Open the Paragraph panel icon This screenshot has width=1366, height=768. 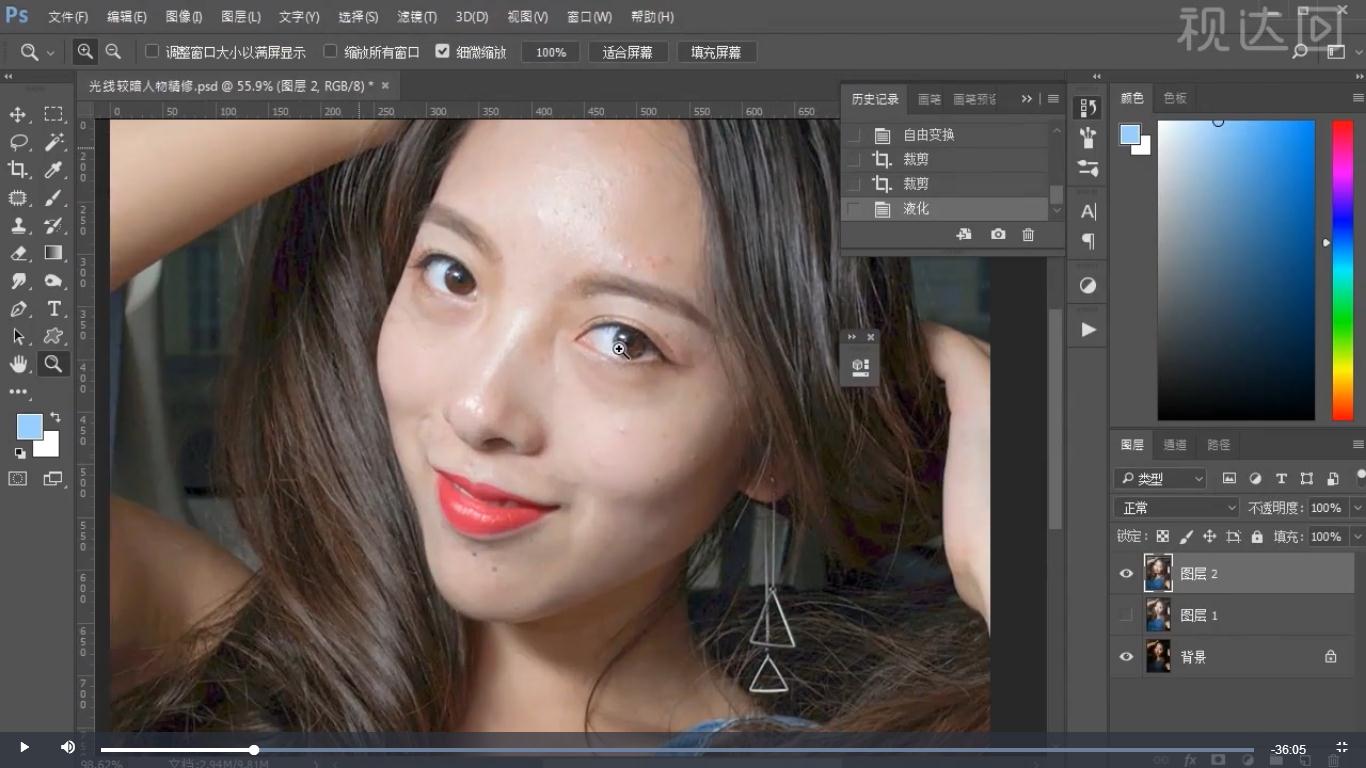click(1088, 242)
